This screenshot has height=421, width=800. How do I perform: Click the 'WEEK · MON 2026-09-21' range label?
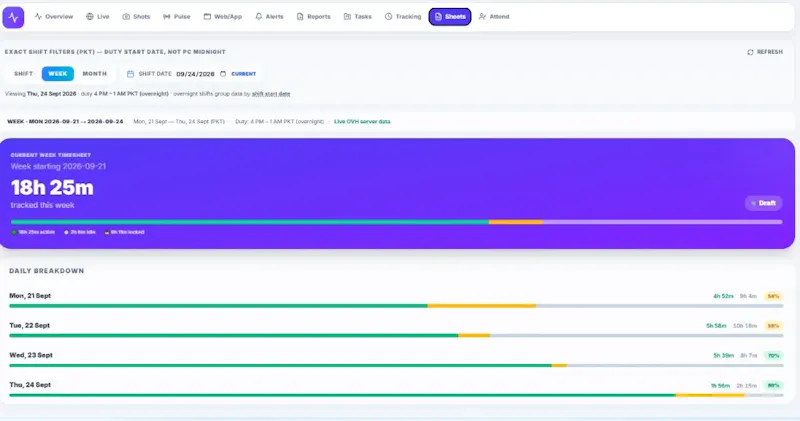(65, 121)
